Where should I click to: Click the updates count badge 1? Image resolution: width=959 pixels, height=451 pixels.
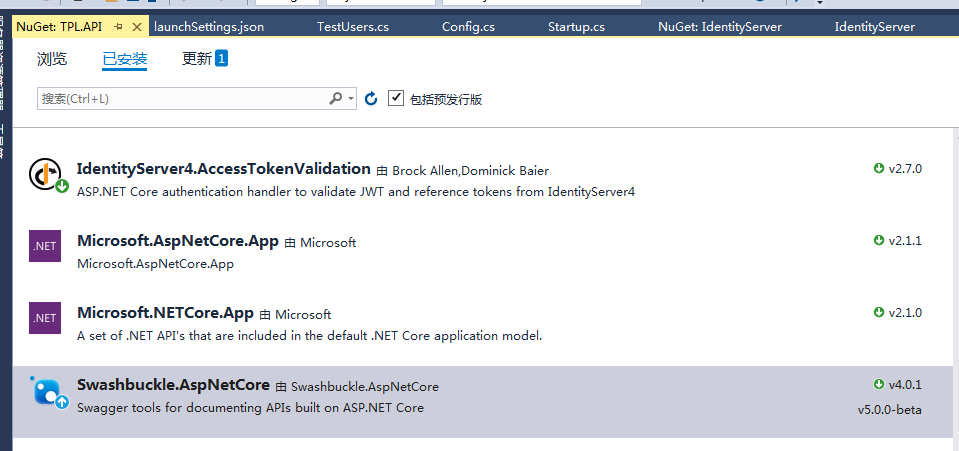[221, 59]
